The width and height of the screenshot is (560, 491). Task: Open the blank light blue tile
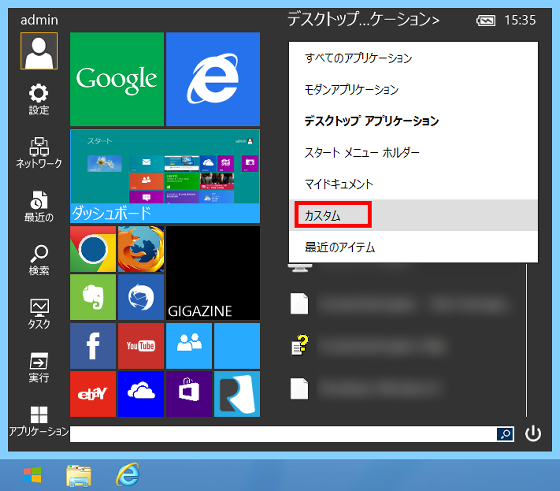(237, 346)
